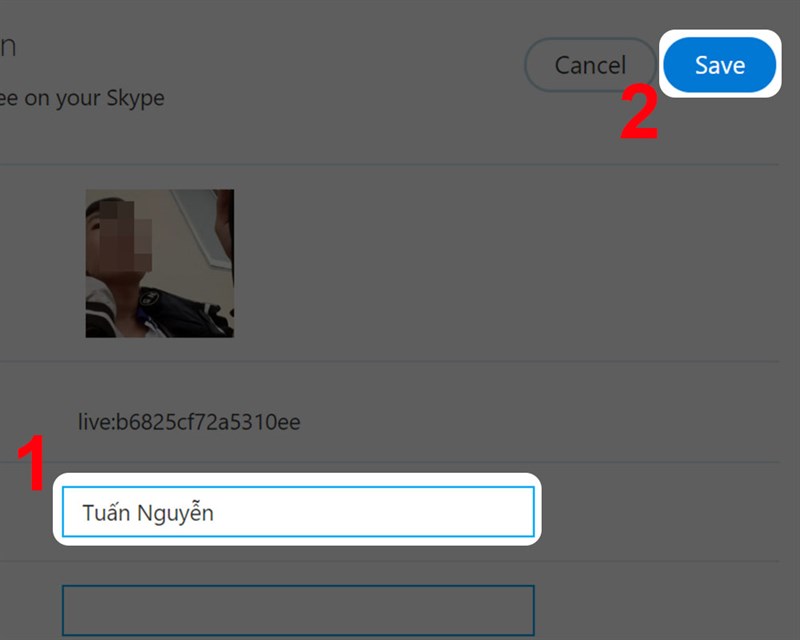Select the Skype ID live:b6825cf72a5310ee text
Viewport: 800px width, 640px height.
(x=189, y=422)
